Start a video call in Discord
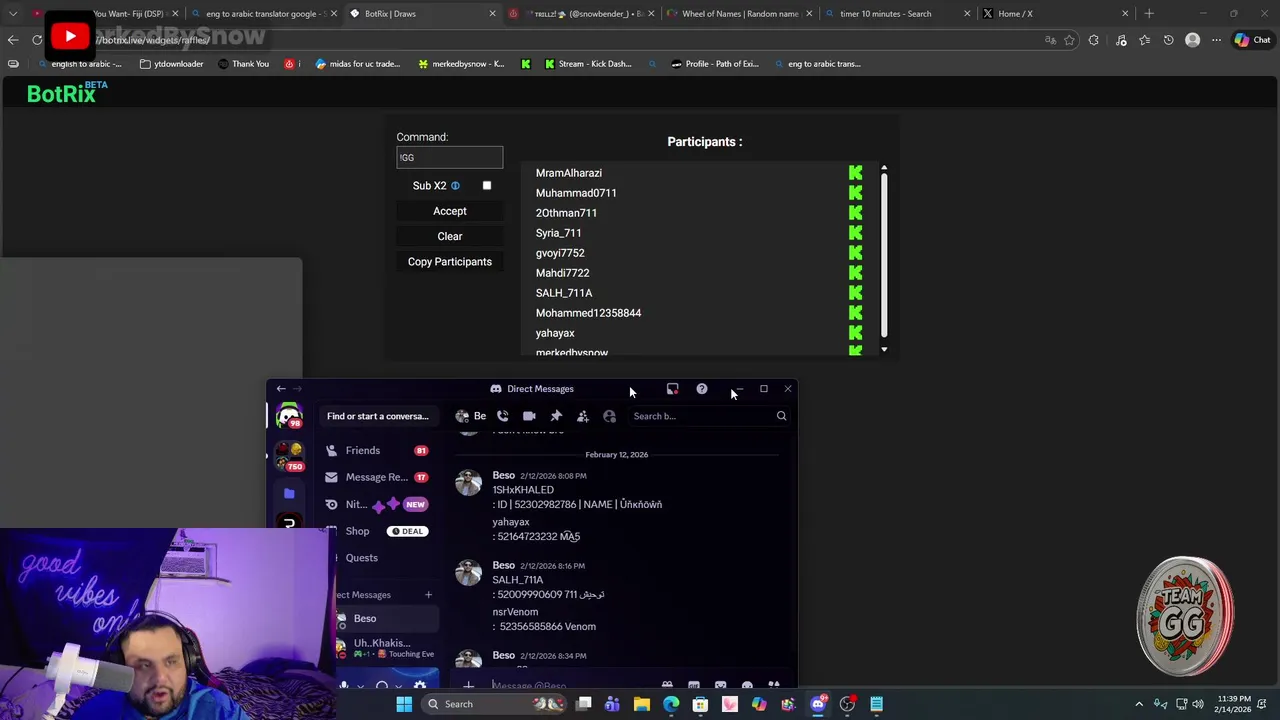Image resolution: width=1280 pixels, height=720 pixels. click(529, 416)
